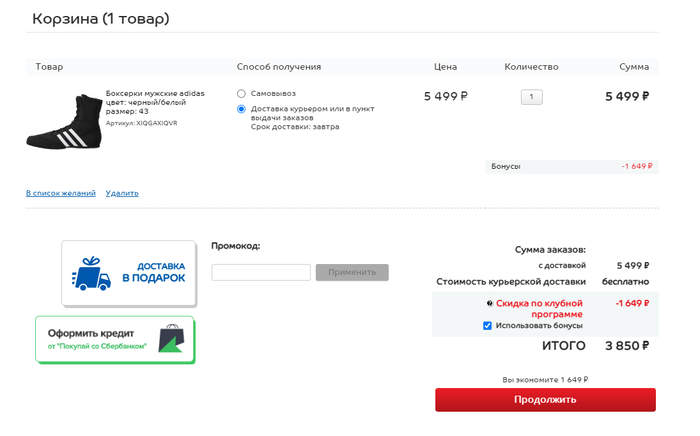Toggle the "Использовать бонусы" checkbox
The image size is (700, 436).
pos(488,326)
